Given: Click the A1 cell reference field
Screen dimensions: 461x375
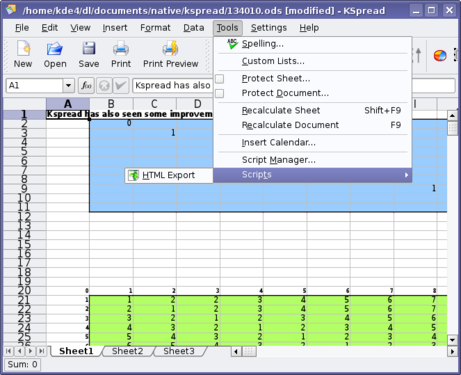Looking at the screenshot, I should click(x=34, y=86).
